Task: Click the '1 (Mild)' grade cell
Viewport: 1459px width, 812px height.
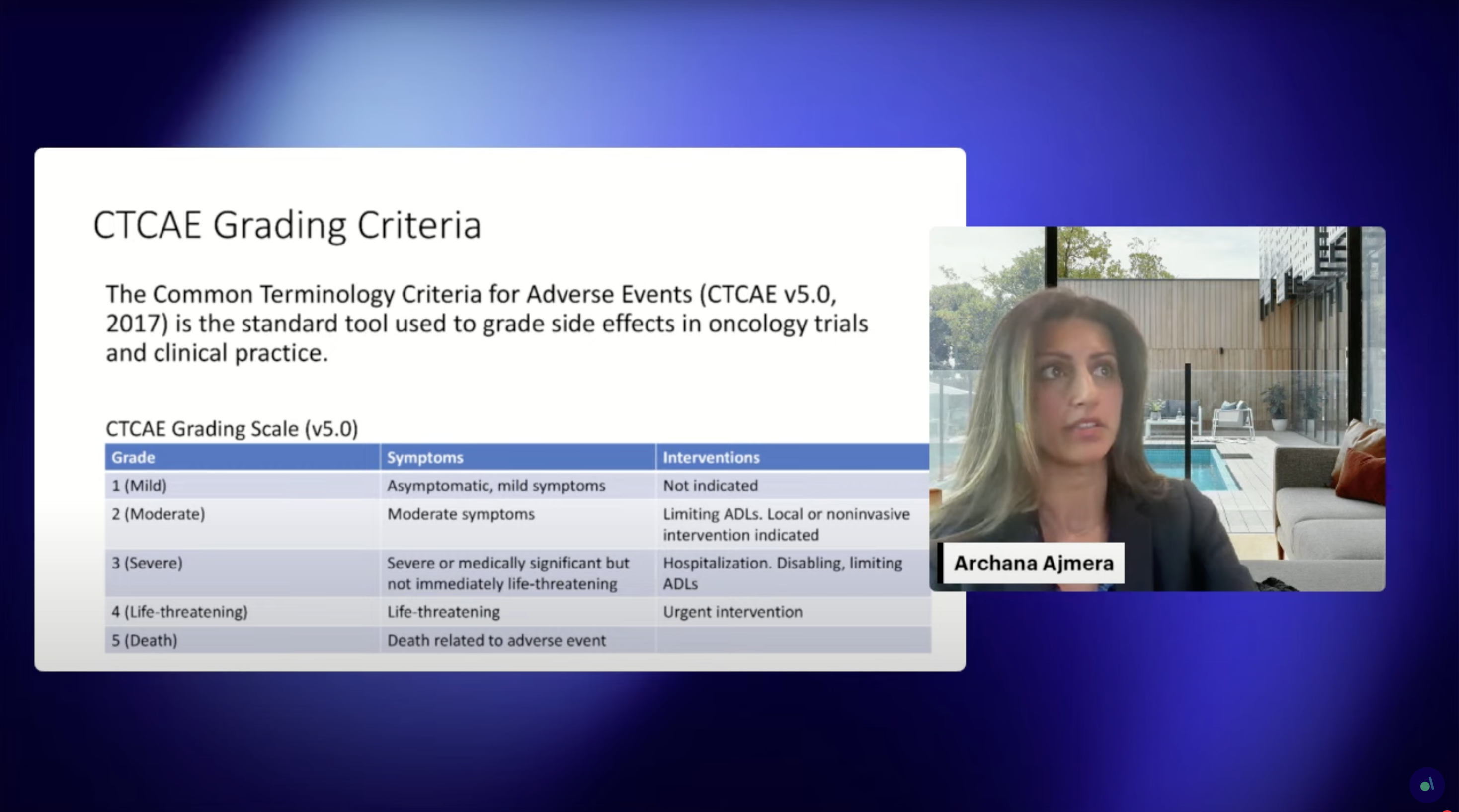Action: point(243,486)
